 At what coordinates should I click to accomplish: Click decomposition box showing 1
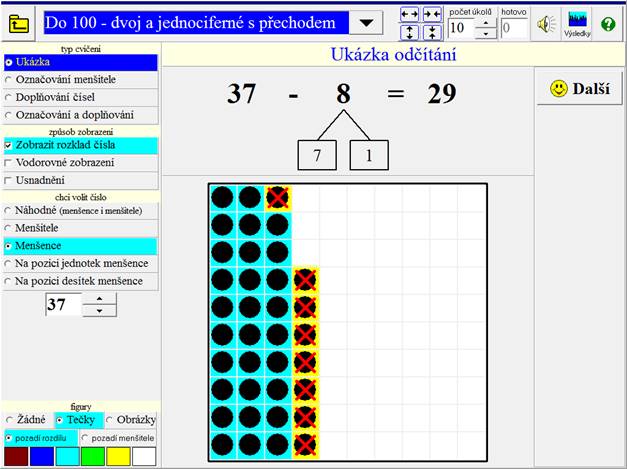coord(369,155)
